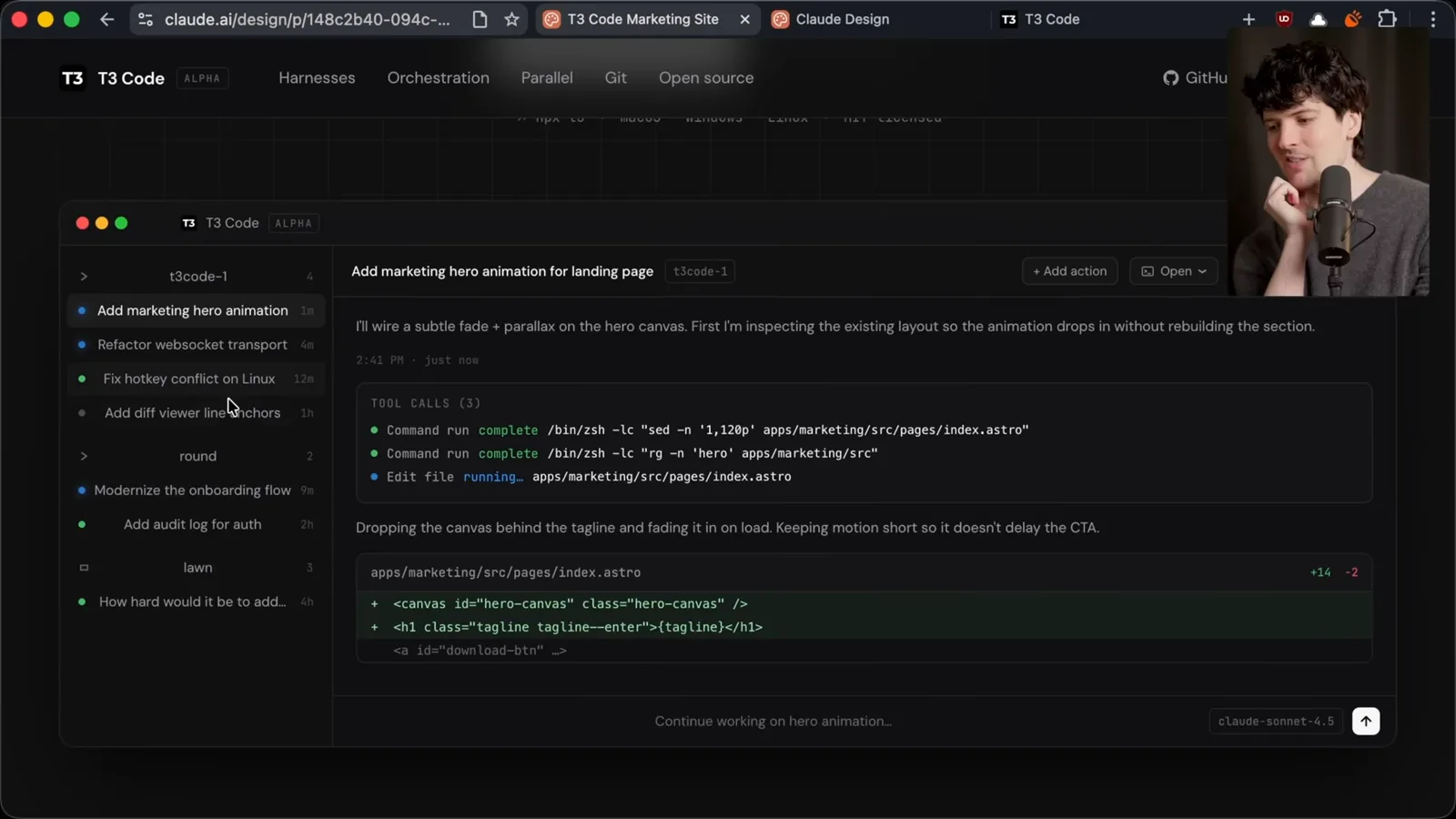Click the cloud extension icon in toolbar

click(x=1318, y=19)
